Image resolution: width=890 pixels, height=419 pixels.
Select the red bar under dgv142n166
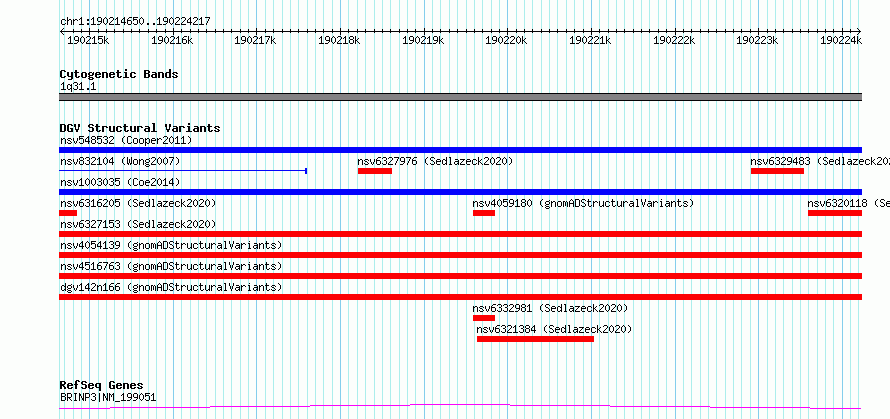(460, 297)
